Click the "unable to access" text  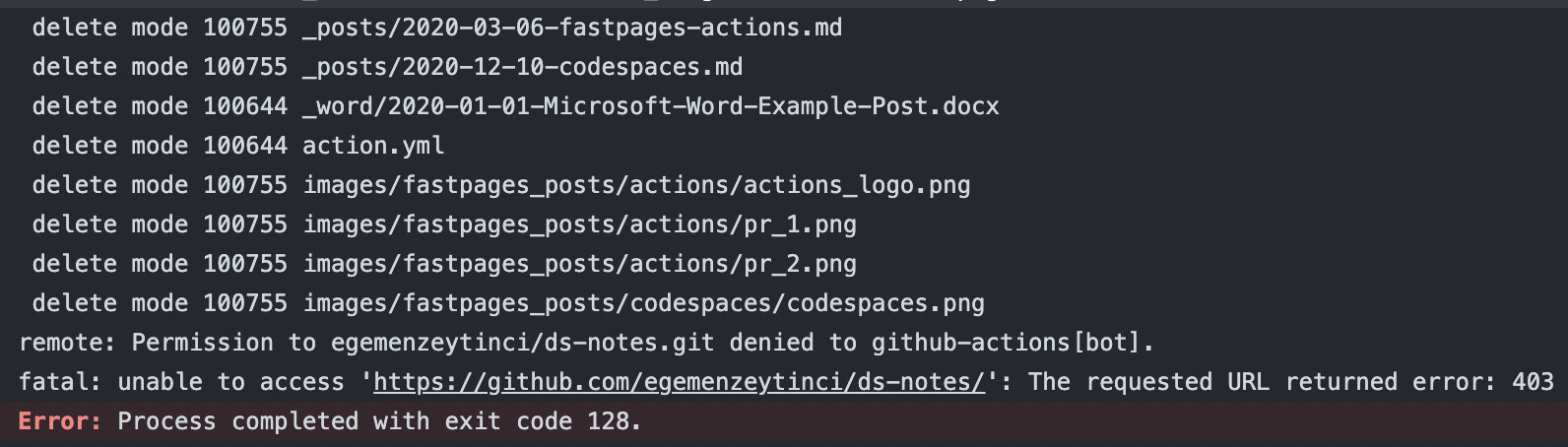tap(230, 382)
